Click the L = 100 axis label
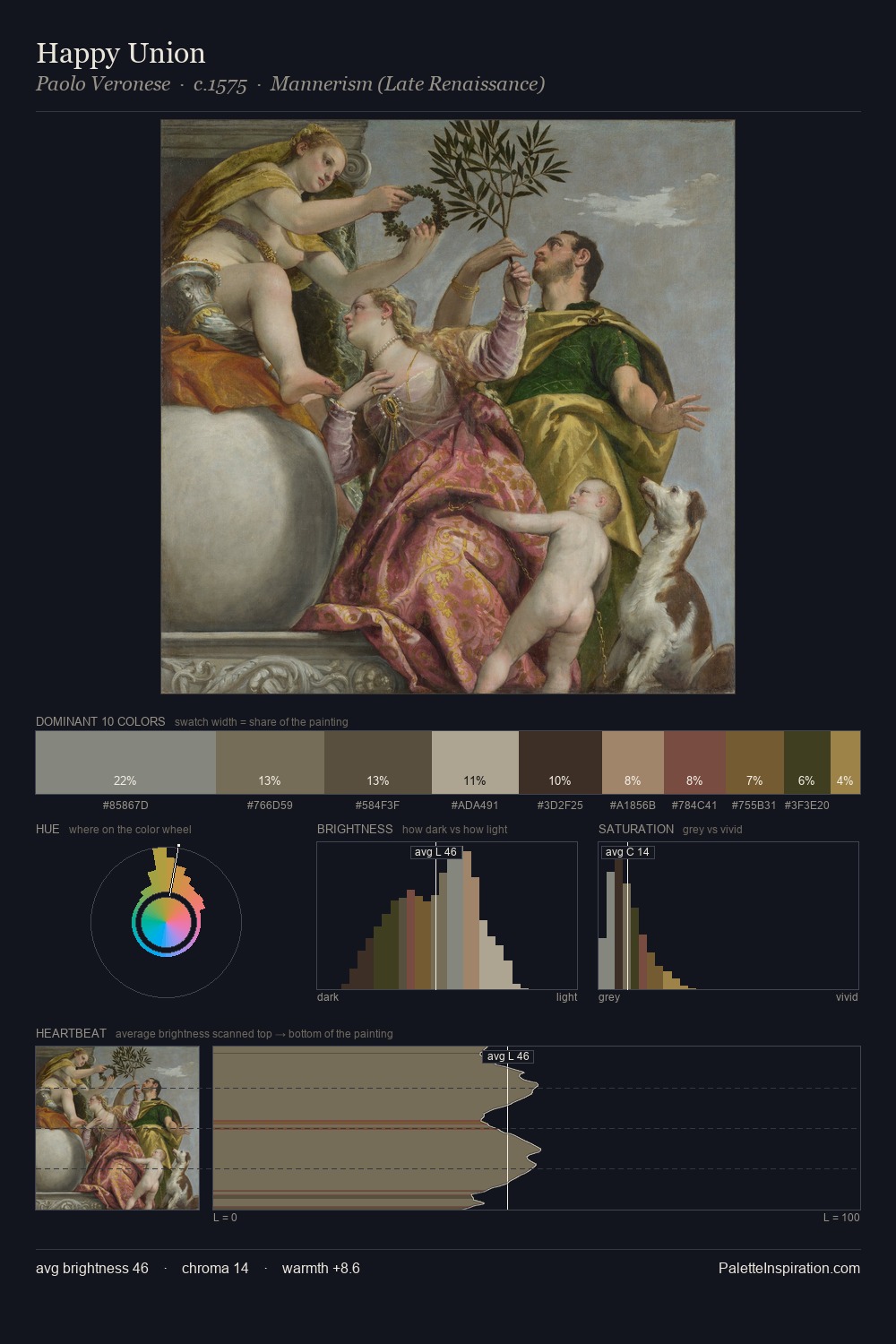This screenshot has height=1344, width=896. click(x=841, y=1218)
